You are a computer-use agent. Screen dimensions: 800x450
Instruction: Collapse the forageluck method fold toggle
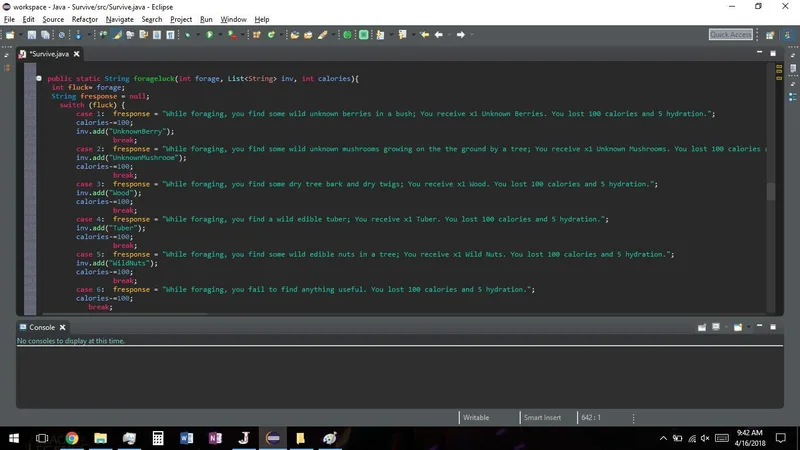39,79
